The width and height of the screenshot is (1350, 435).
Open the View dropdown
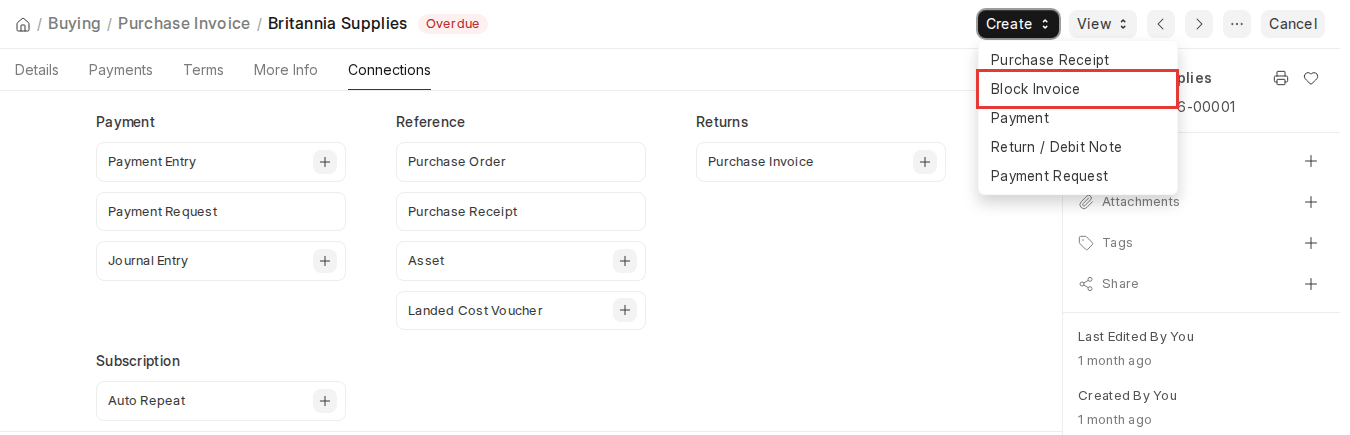(1103, 24)
